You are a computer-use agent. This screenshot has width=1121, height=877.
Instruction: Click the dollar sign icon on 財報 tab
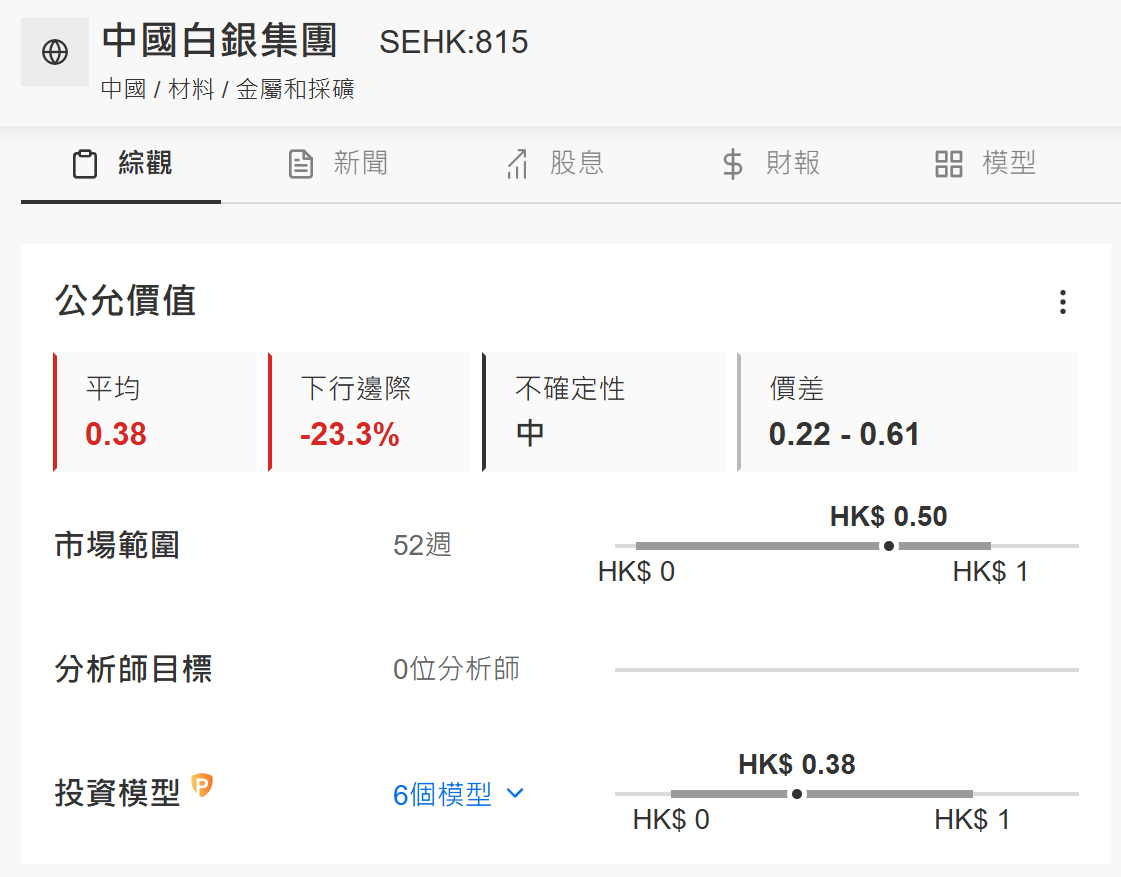click(x=732, y=164)
